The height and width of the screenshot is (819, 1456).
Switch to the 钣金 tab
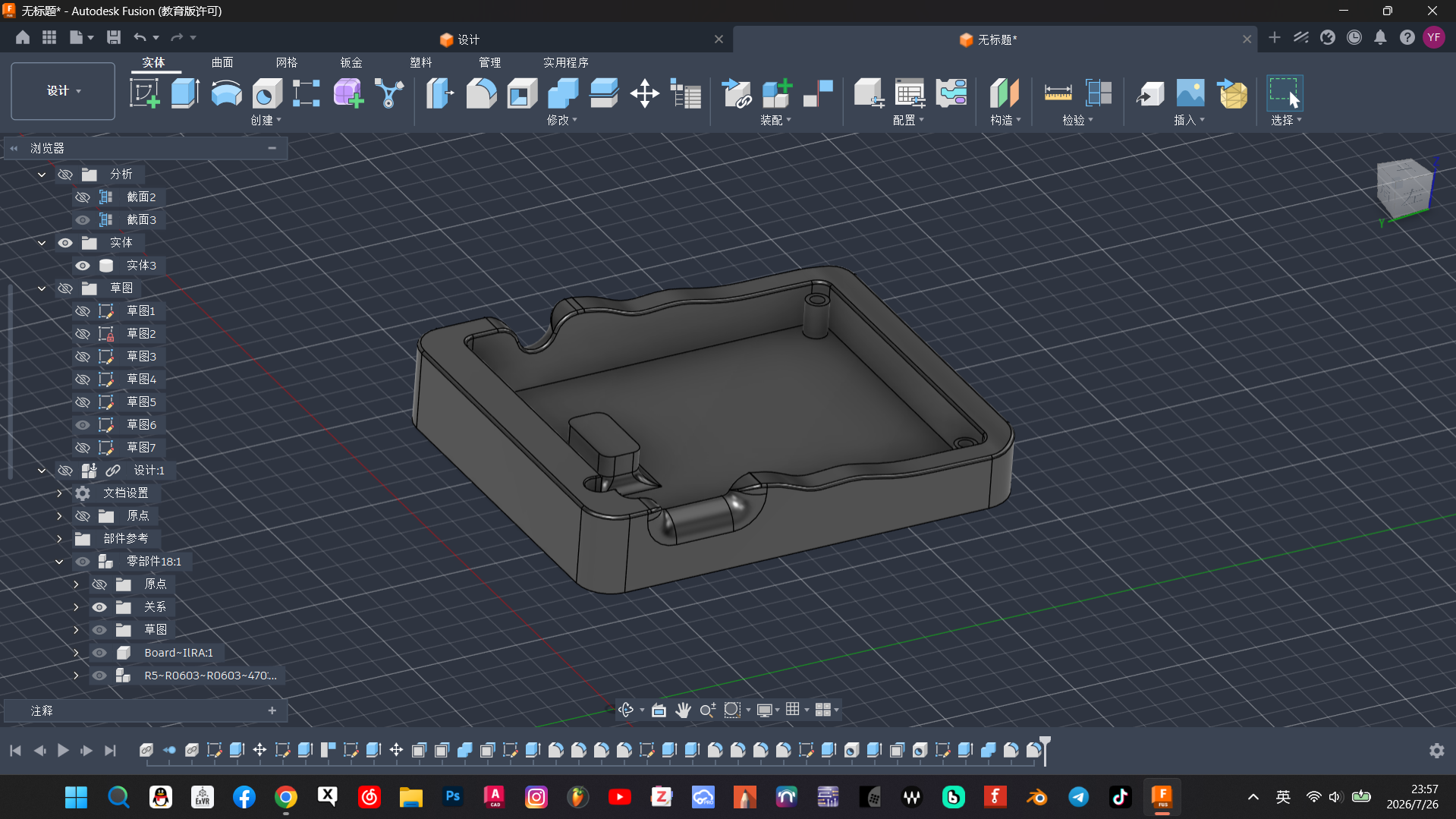(x=351, y=62)
